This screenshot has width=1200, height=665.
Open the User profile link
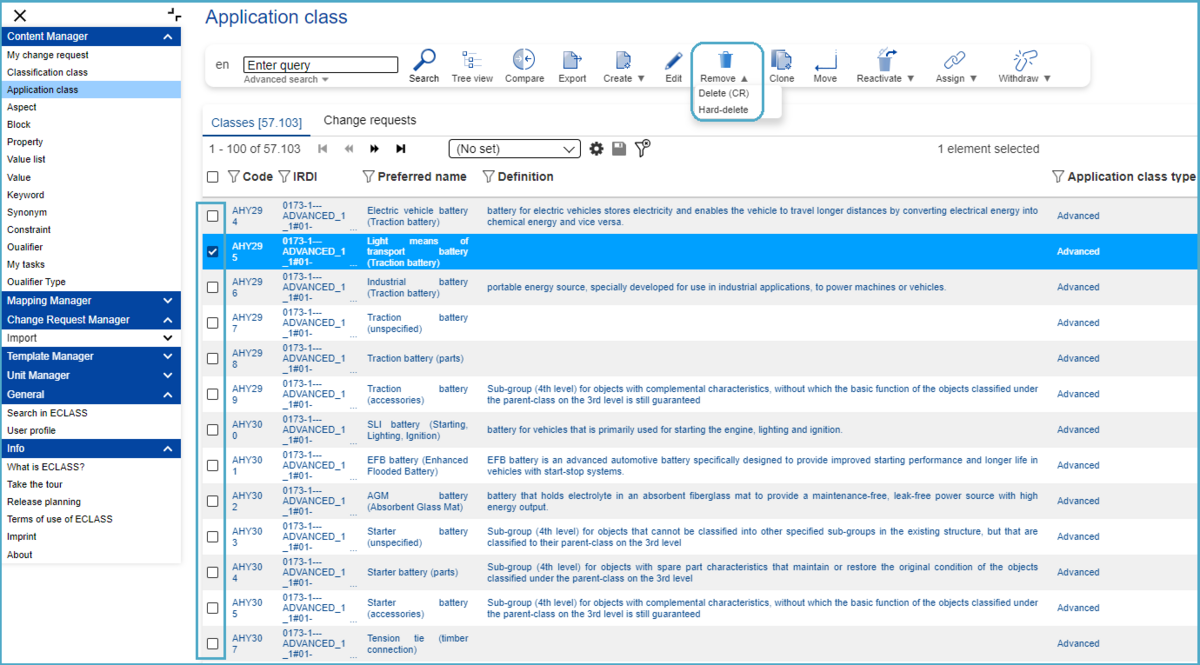pos(31,431)
